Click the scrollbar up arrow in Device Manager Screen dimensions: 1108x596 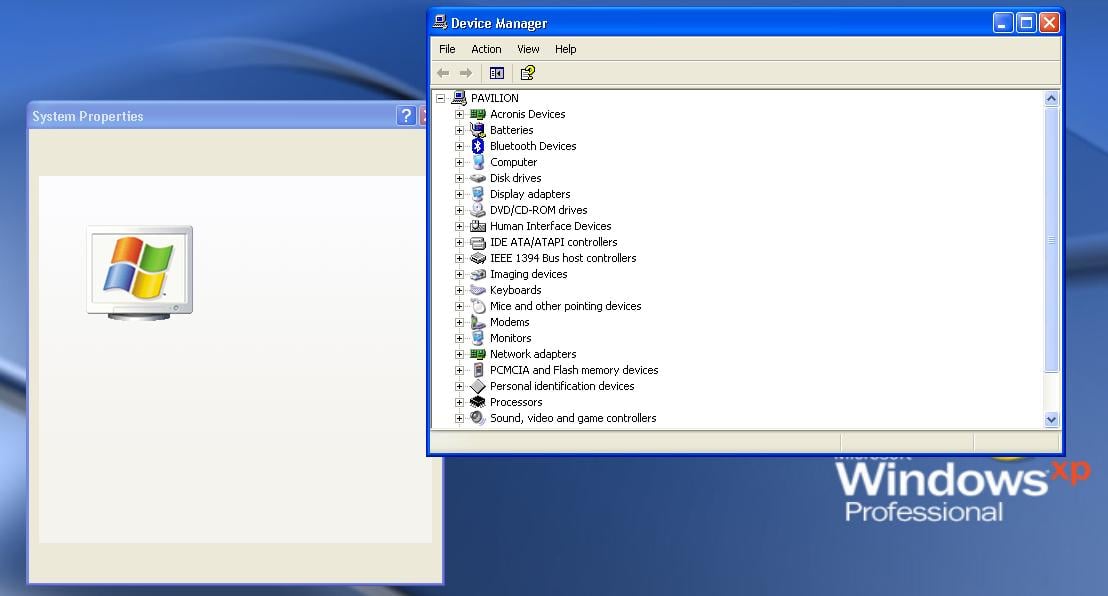1051,98
